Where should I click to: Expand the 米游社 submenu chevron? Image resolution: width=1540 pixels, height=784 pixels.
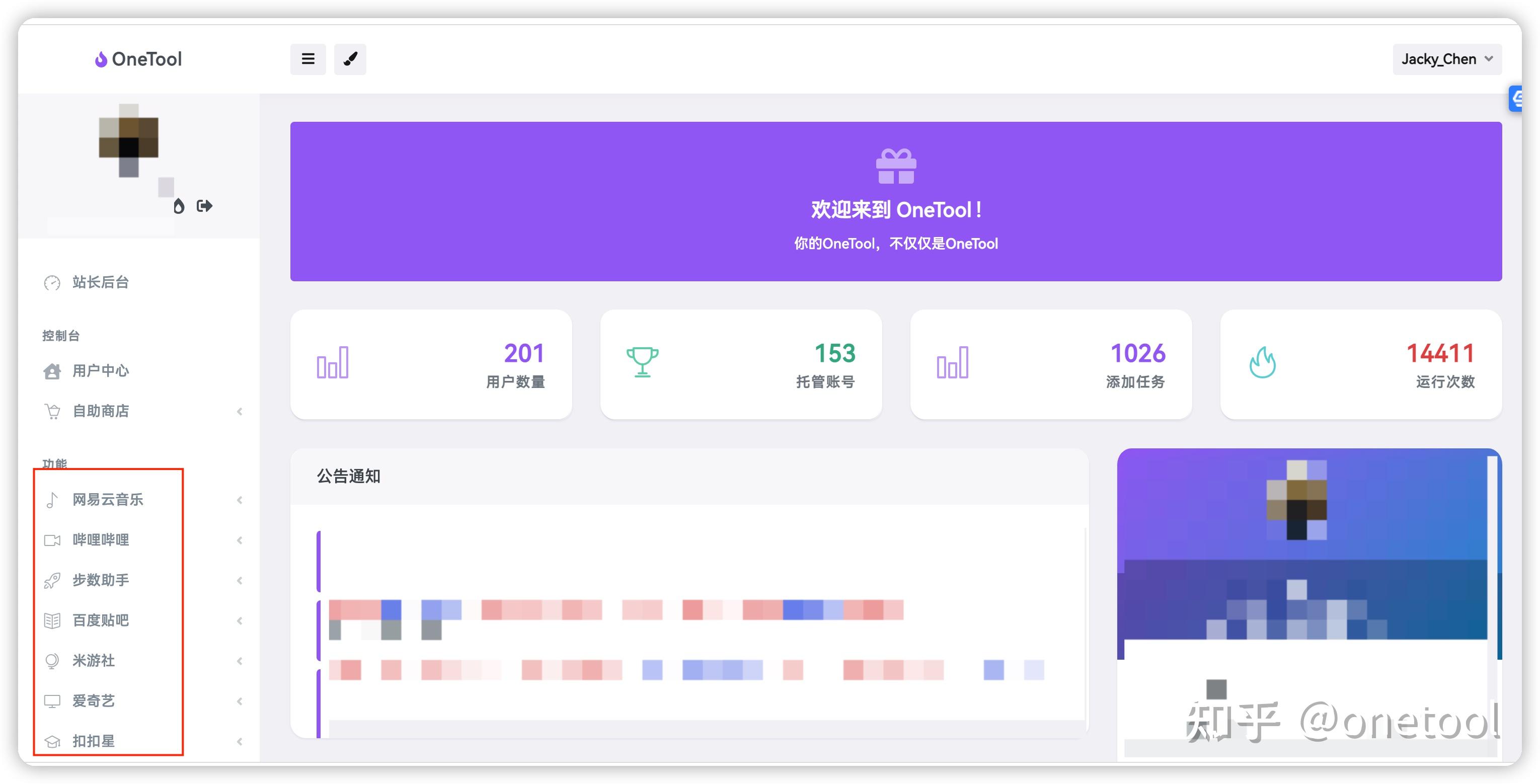click(240, 661)
